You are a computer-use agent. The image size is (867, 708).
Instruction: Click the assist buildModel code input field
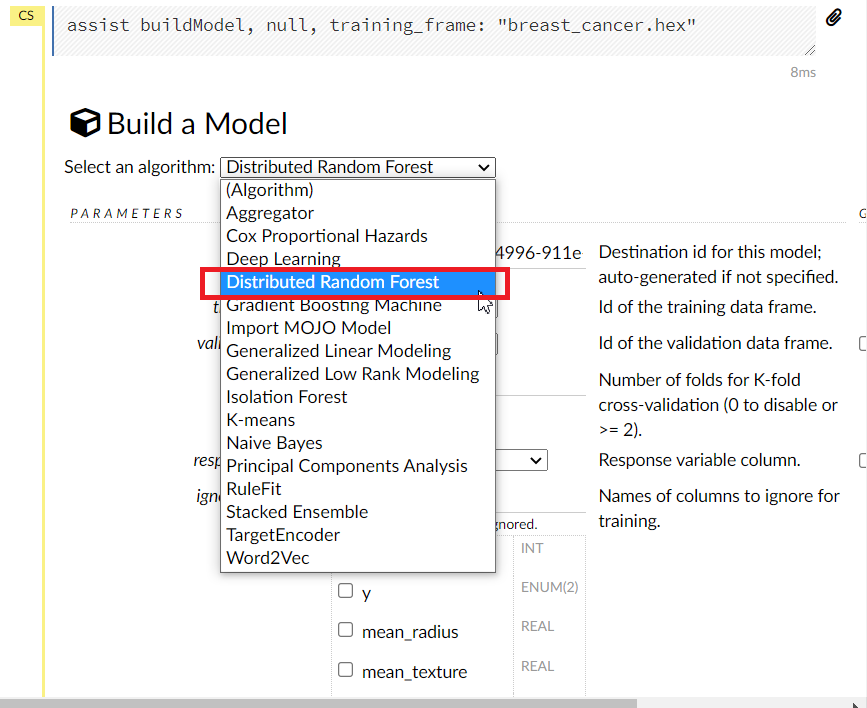tap(430, 28)
